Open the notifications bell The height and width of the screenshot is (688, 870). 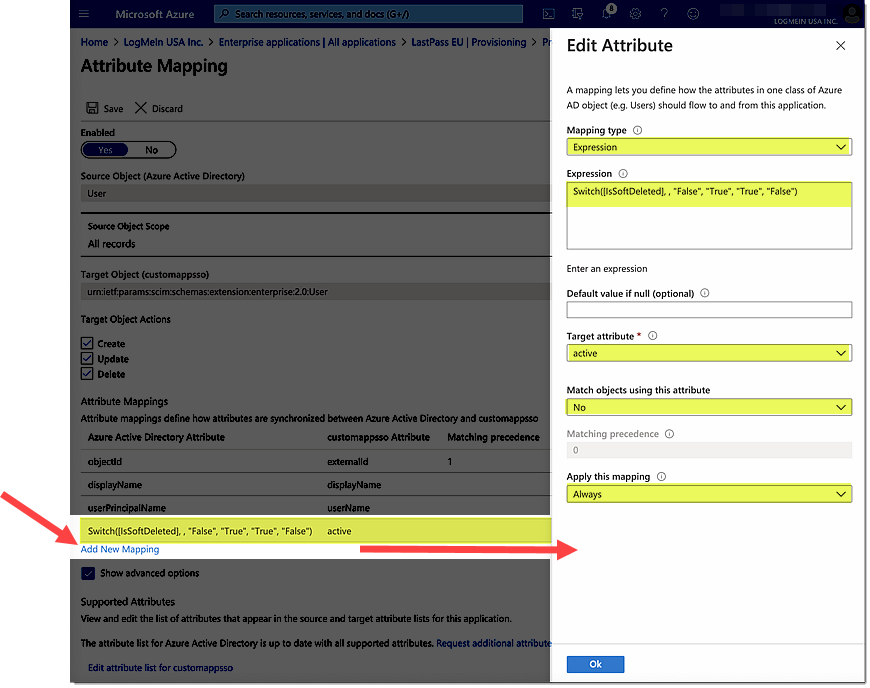[x=608, y=13]
